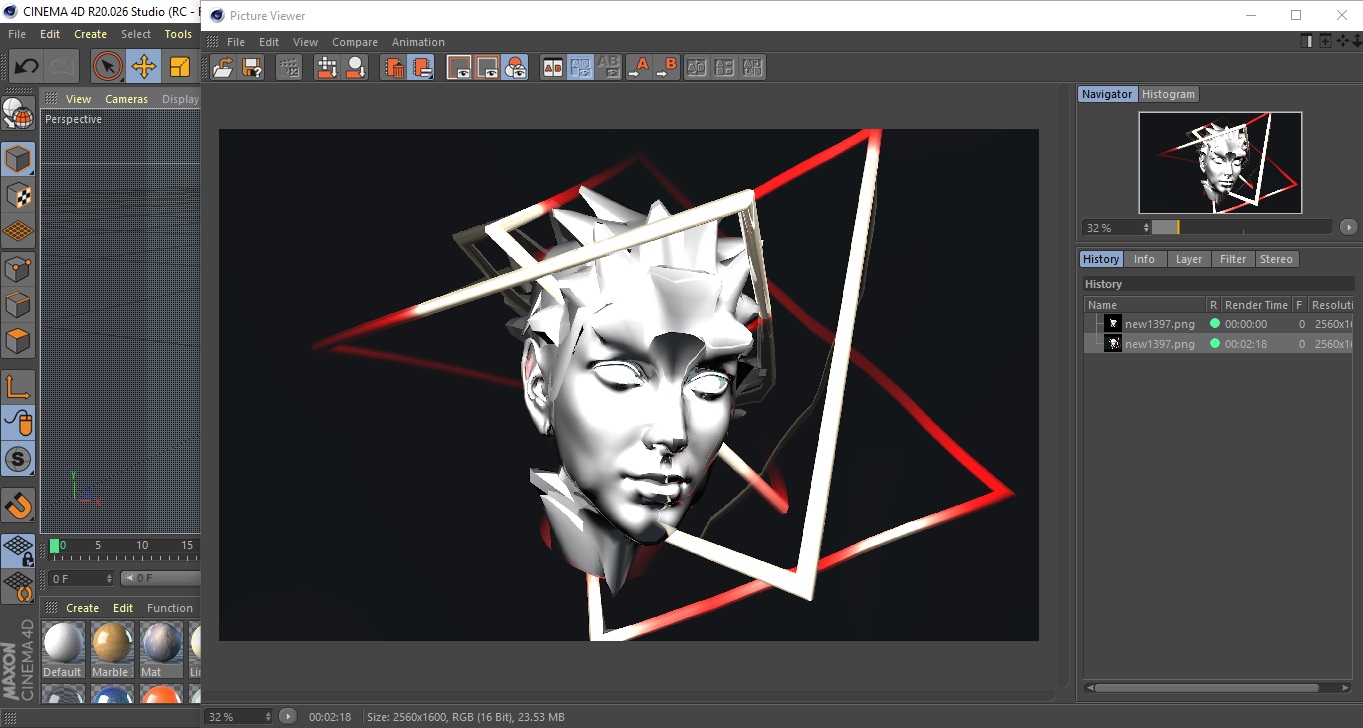Viewport: 1363px width, 728px height.
Task: Toggle the Viewport Solo S icon
Action: pos(18,459)
